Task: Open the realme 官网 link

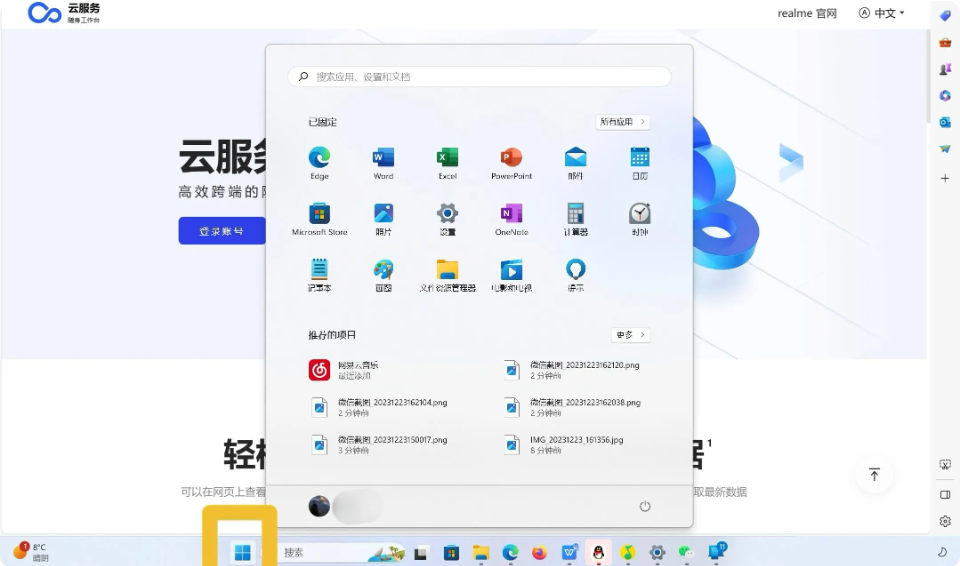Action: [807, 13]
